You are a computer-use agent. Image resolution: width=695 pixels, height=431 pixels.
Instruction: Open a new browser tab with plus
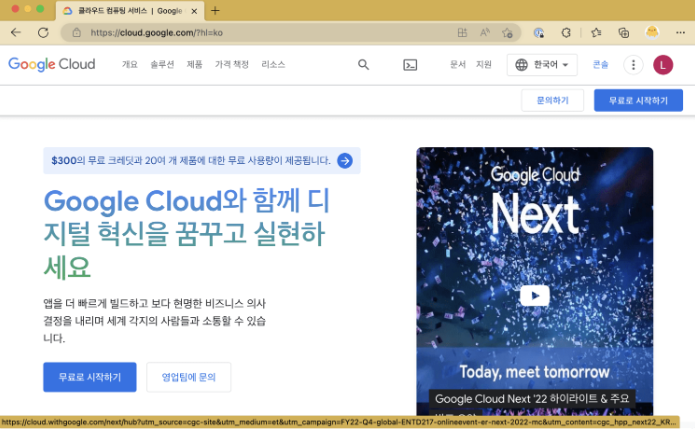point(215,11)
